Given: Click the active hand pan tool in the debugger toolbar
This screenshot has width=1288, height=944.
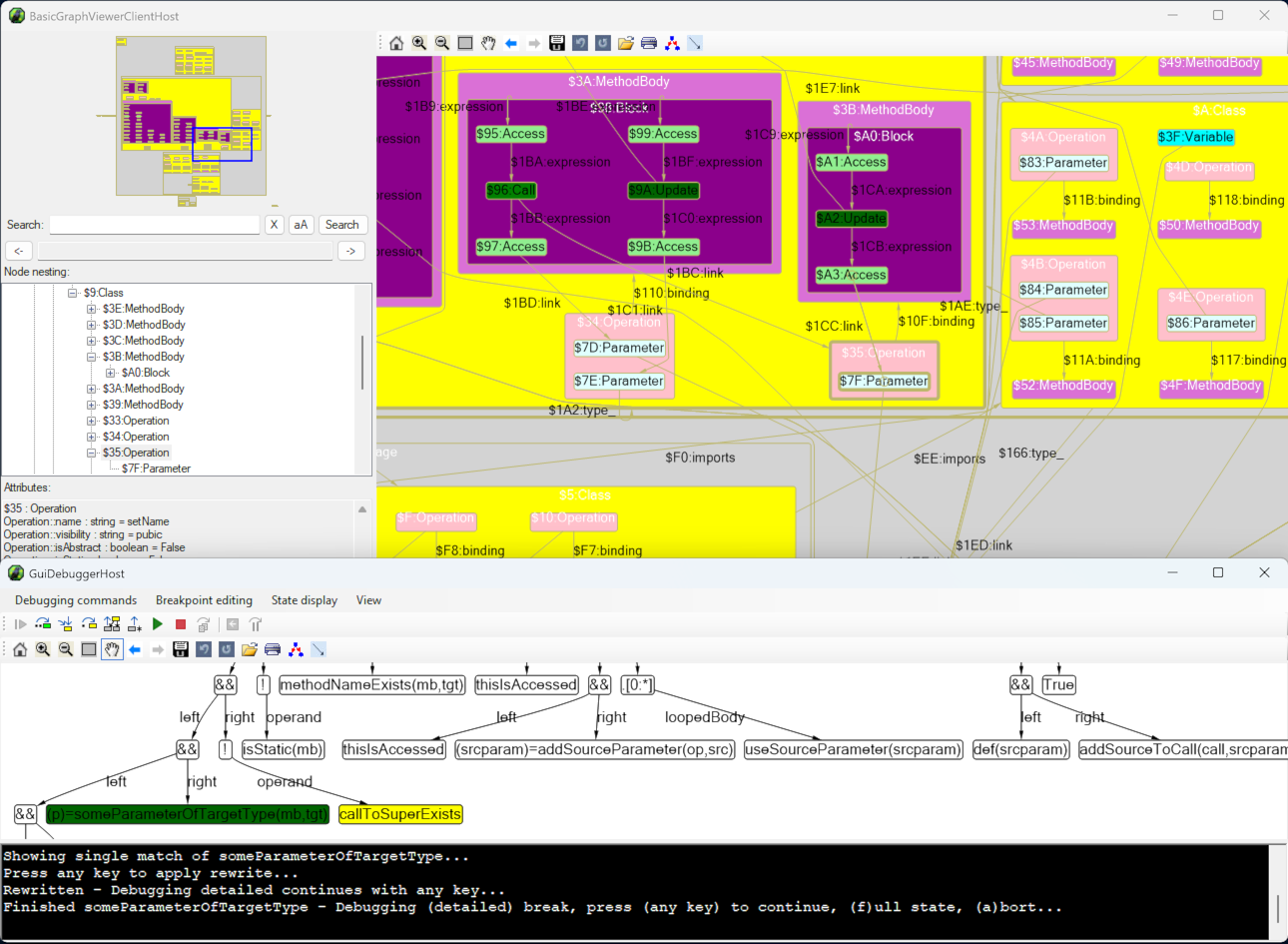Looking at the screenshot, I should coord(112,649).
